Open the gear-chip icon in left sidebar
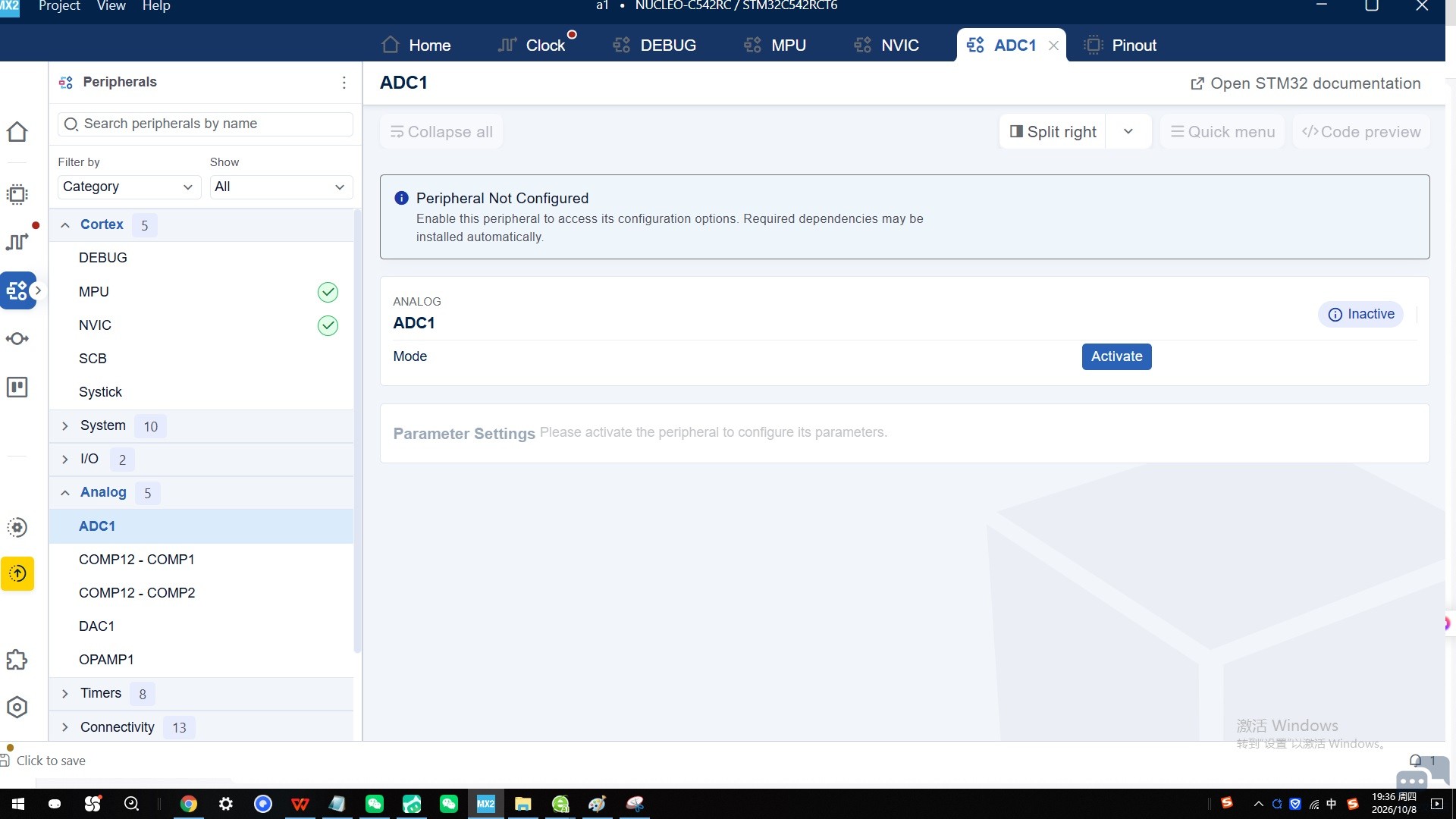1456x819 pixels. [17, 527]
